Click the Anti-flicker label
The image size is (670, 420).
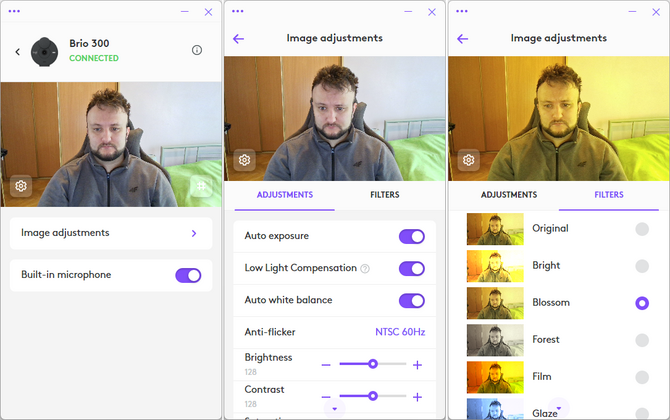pos(270,332)
